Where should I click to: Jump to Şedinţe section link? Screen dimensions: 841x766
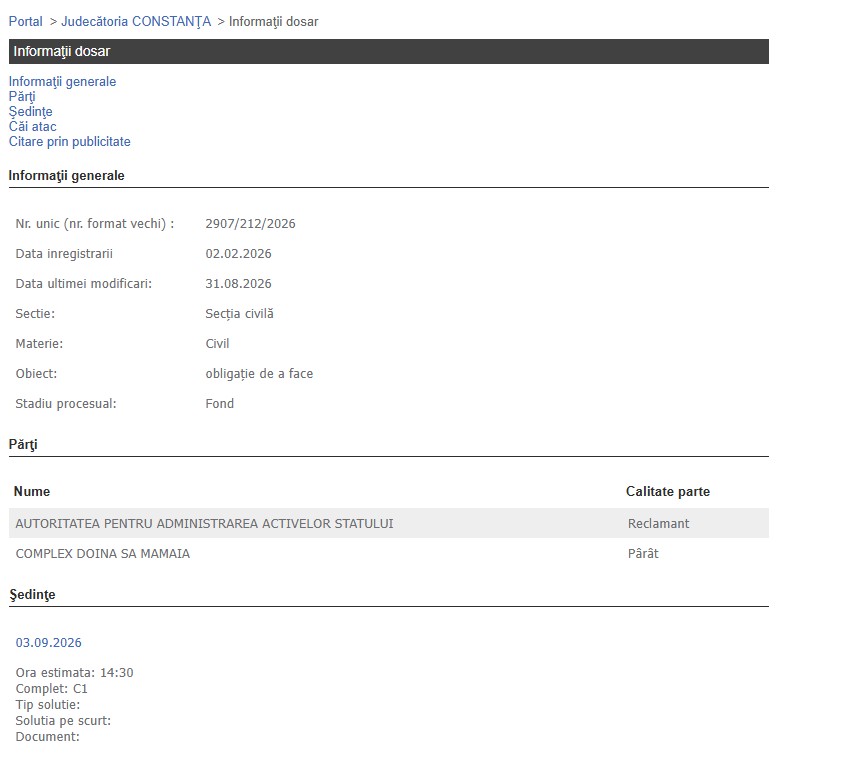[x=31, y=112]
